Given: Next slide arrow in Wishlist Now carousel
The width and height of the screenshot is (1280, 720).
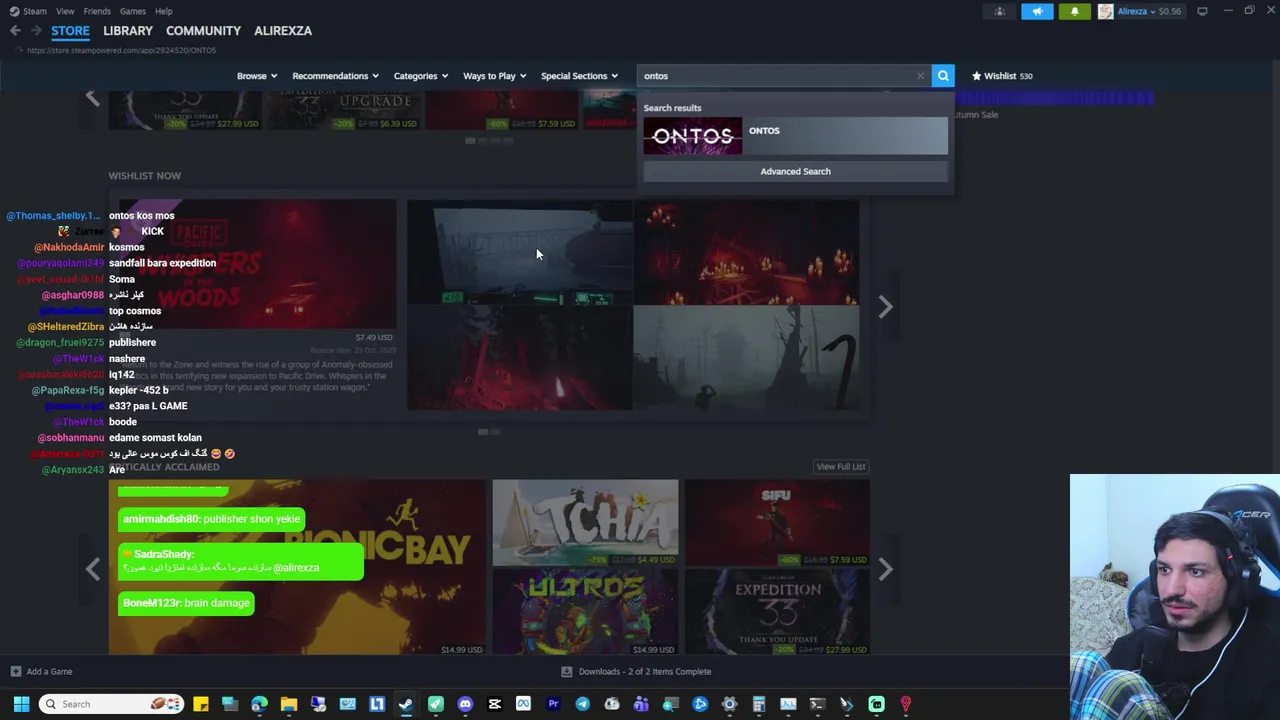Looking at the screenshot, I should [x=885, y=306].
